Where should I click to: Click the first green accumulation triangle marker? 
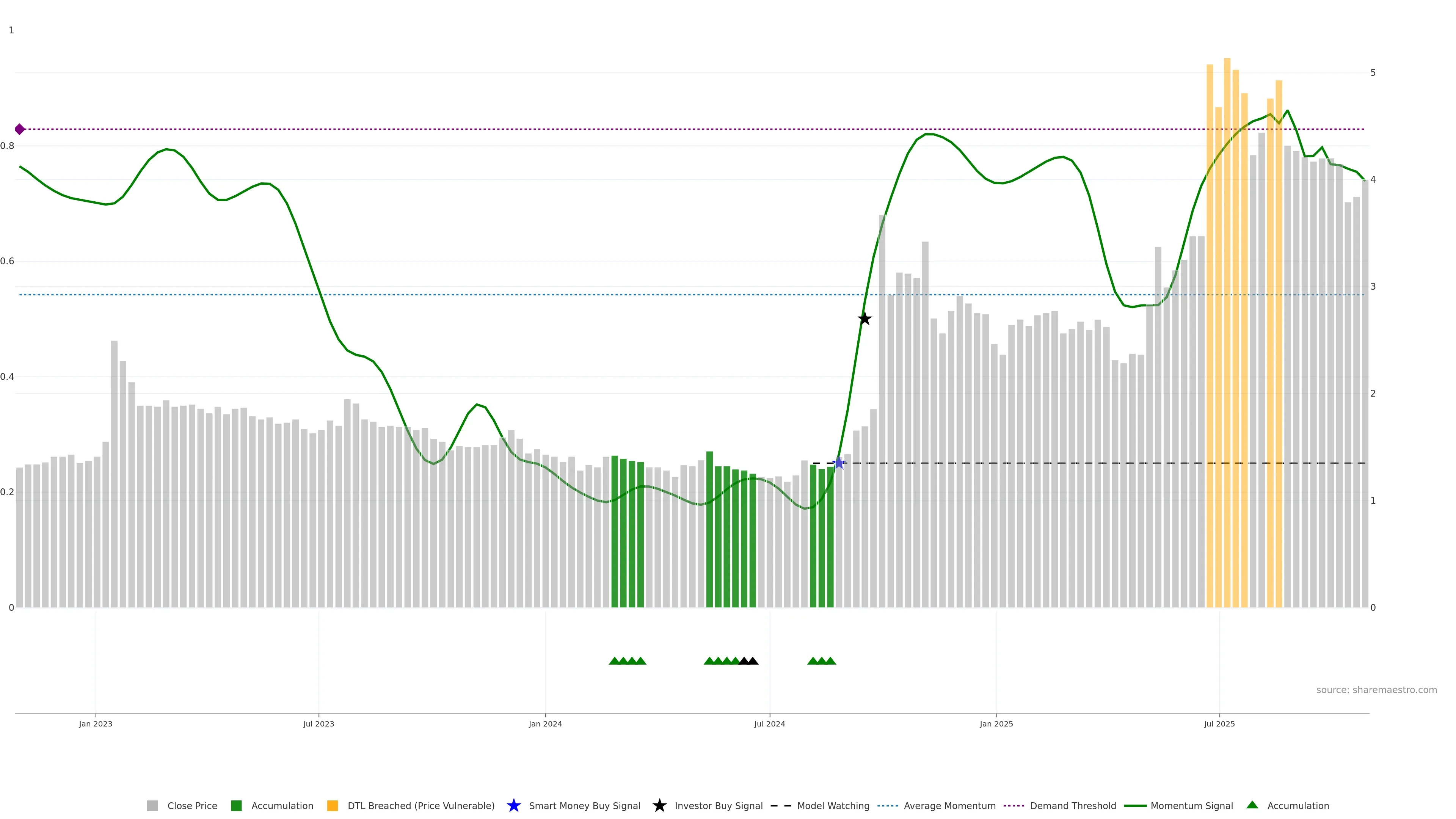[x=614, y=661]
